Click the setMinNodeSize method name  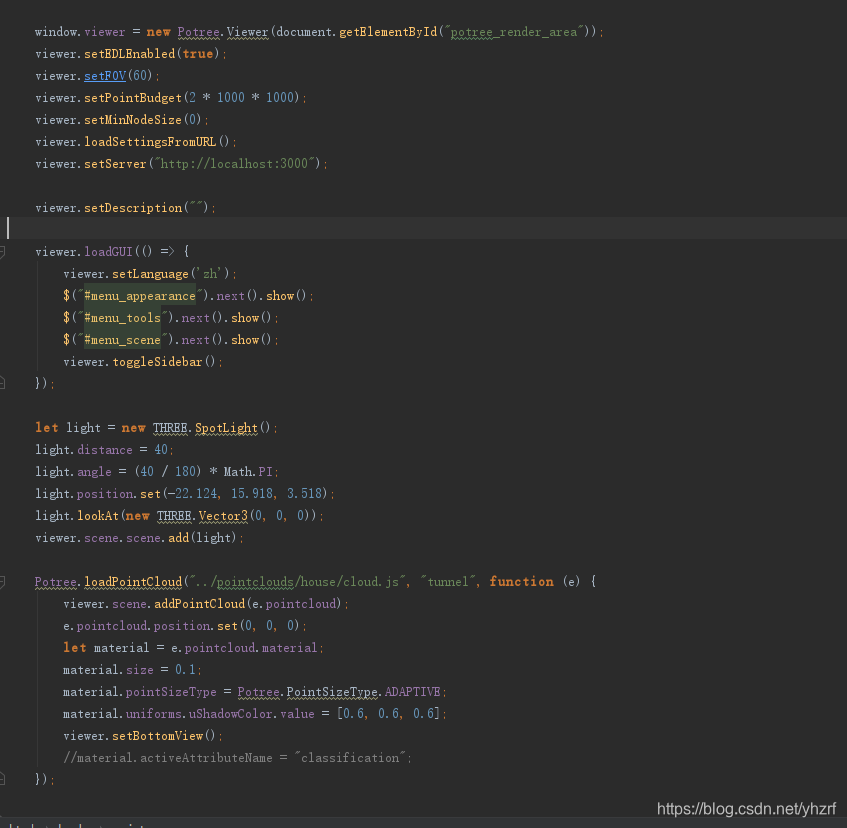[133, 120]
